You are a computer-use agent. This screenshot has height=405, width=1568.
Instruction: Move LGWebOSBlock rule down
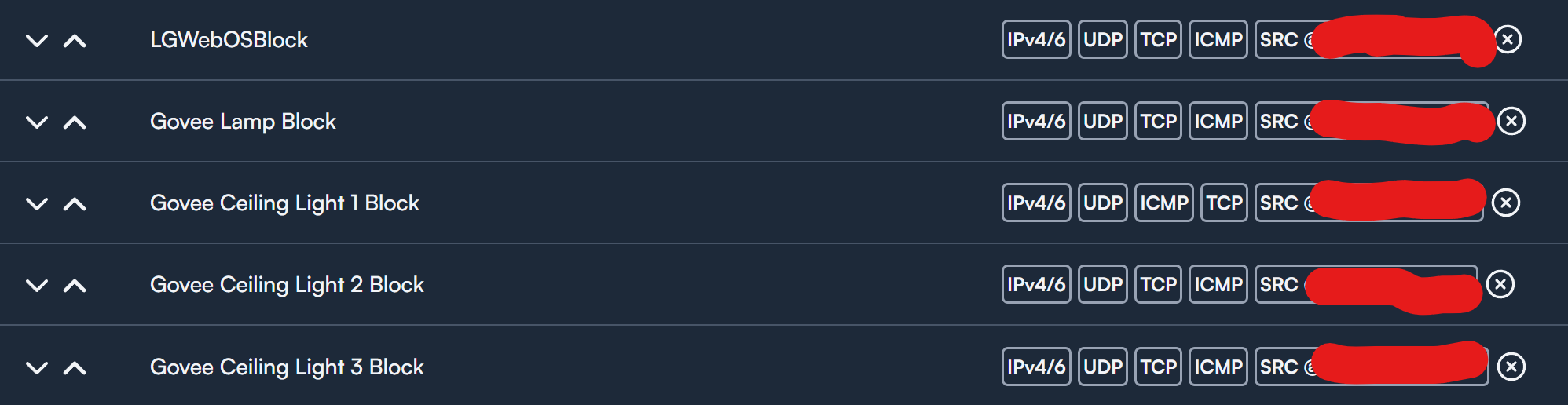[x=37, y=41]
